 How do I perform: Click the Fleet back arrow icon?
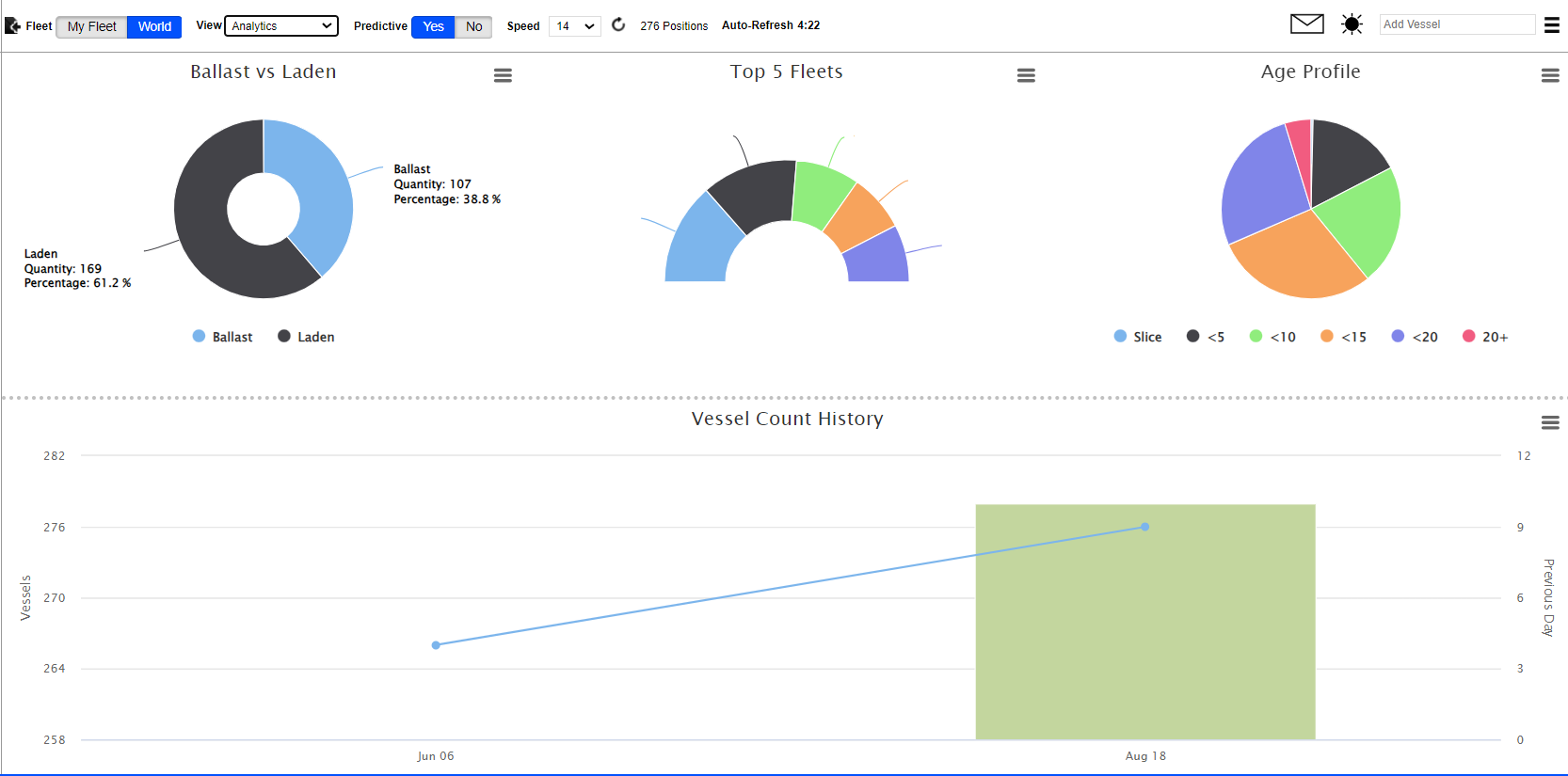(12, 26)
